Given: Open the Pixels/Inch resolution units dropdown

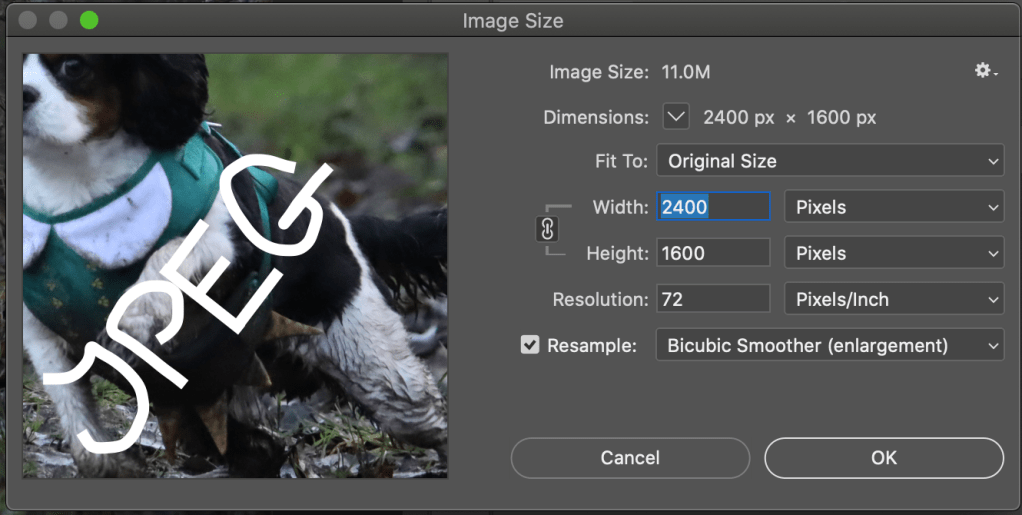Looking at the screenshot, I should pyautogui.click(x=894, y=299).
